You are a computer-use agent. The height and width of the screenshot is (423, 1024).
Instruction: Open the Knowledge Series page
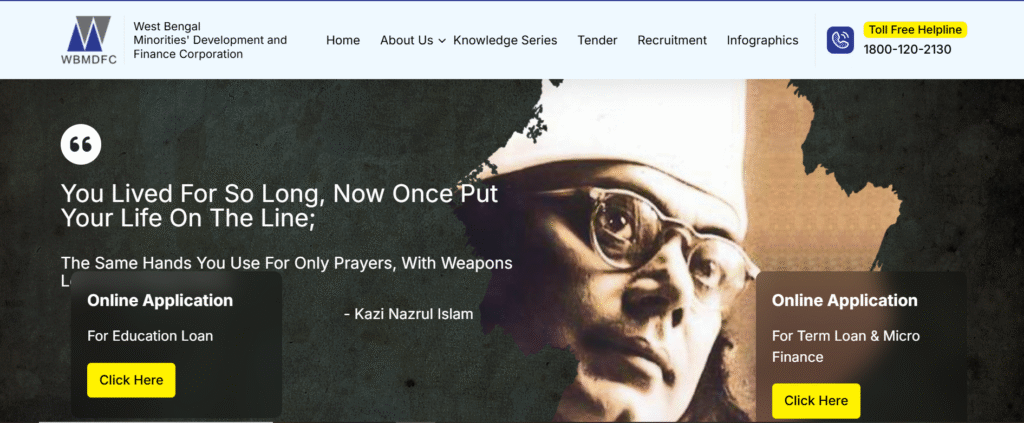click(505, 40)
